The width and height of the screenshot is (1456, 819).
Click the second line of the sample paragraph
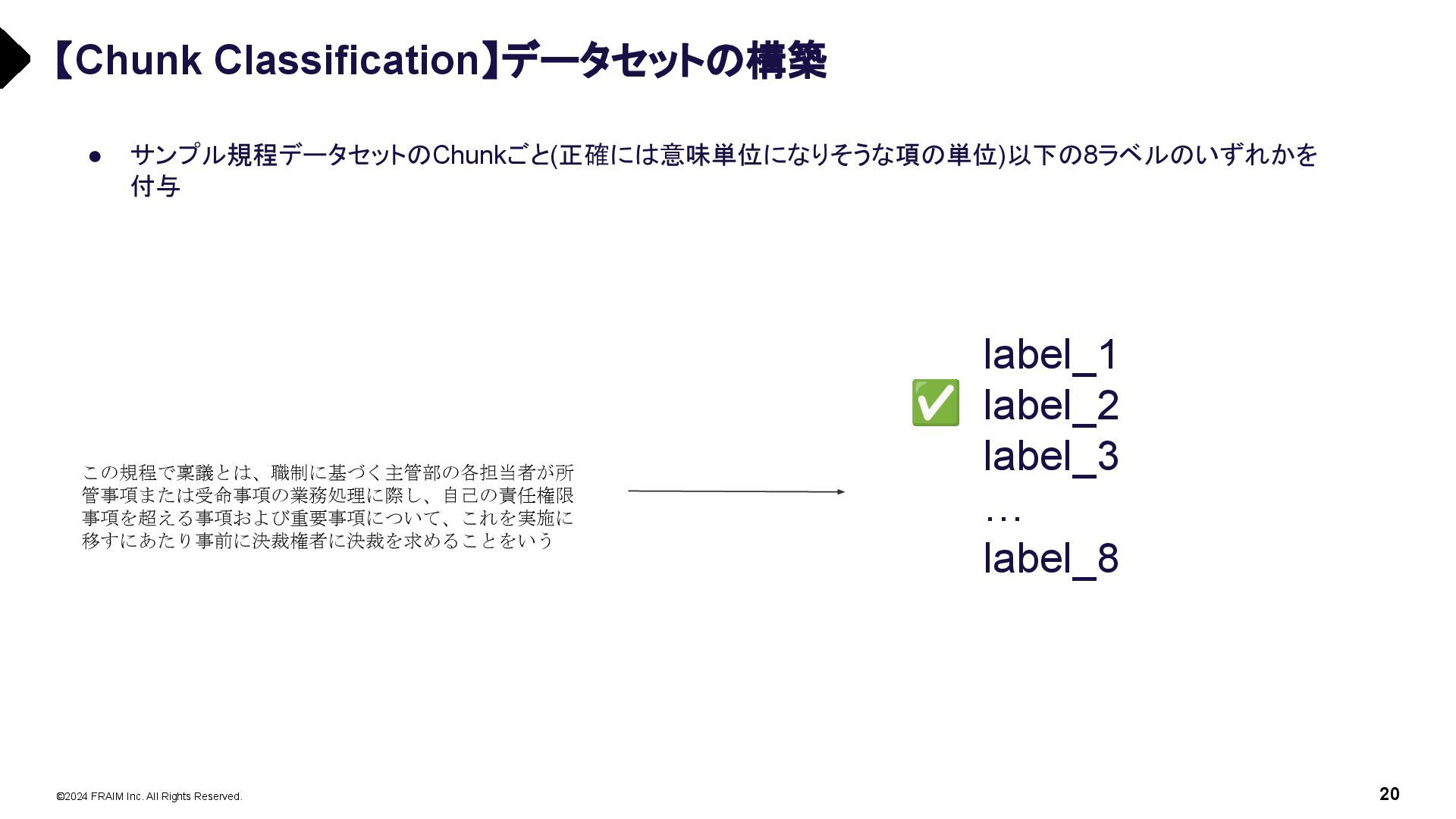(x=328, y=495)
